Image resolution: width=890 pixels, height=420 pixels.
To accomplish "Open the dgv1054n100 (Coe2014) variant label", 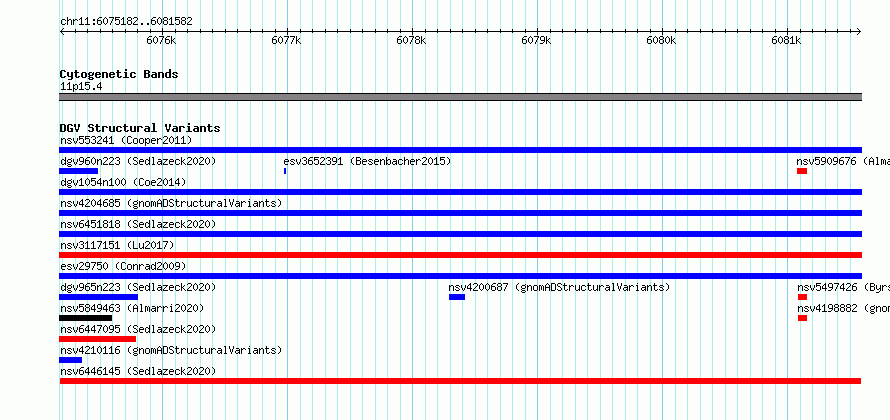I will [x=123, y=182].
